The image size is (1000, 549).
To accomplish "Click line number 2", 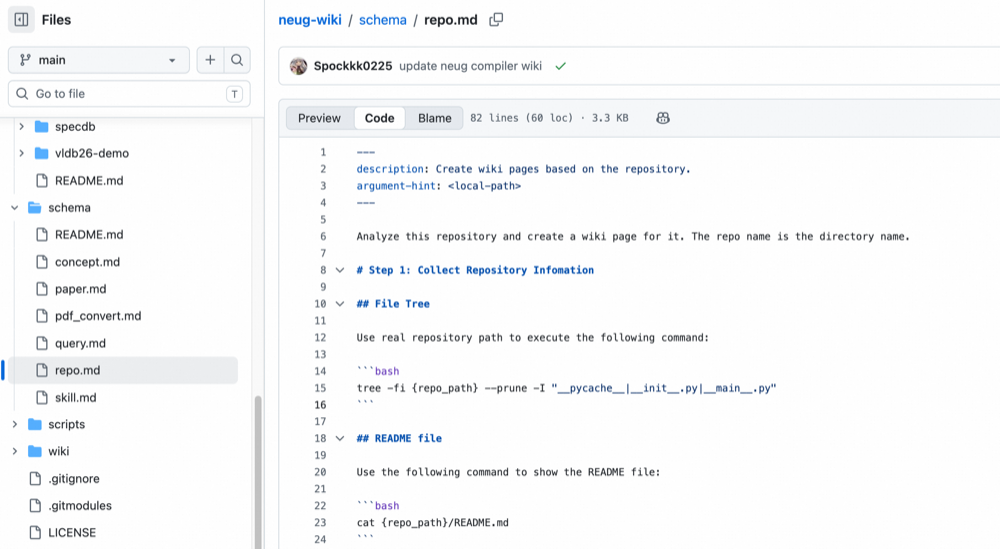I will (x=323, y=169).
